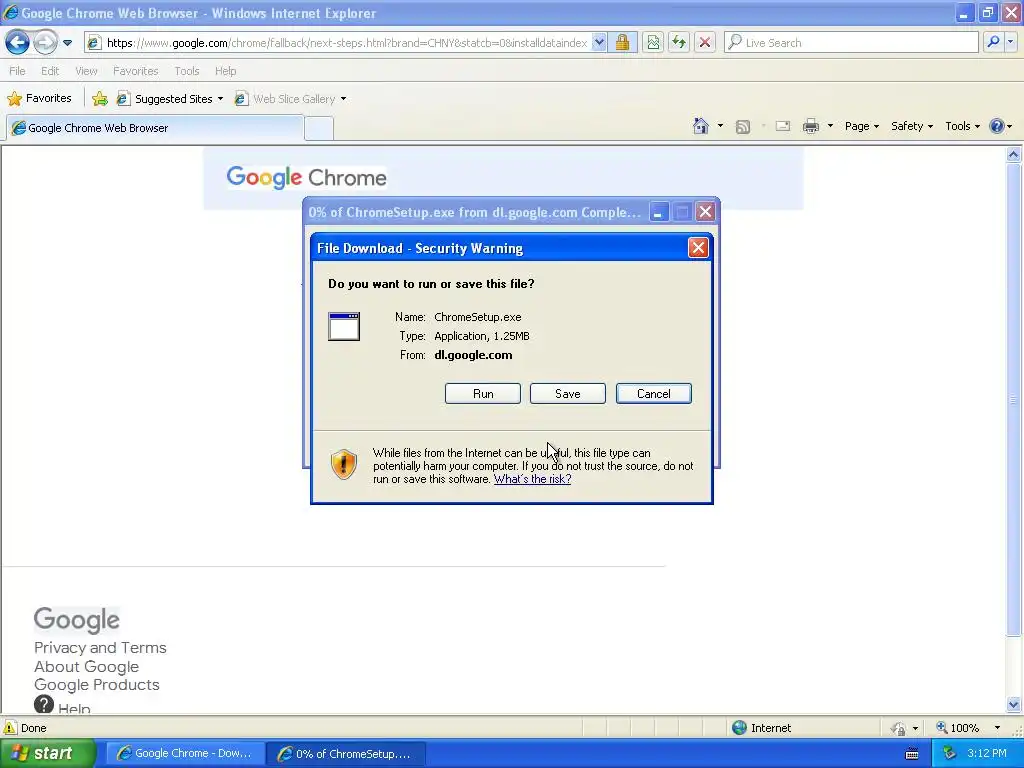The width and height of the screenshot is (1024, 768).
Task: Switch to 0% of ChromeSetup taskbar item
Action: click(346, 754)
